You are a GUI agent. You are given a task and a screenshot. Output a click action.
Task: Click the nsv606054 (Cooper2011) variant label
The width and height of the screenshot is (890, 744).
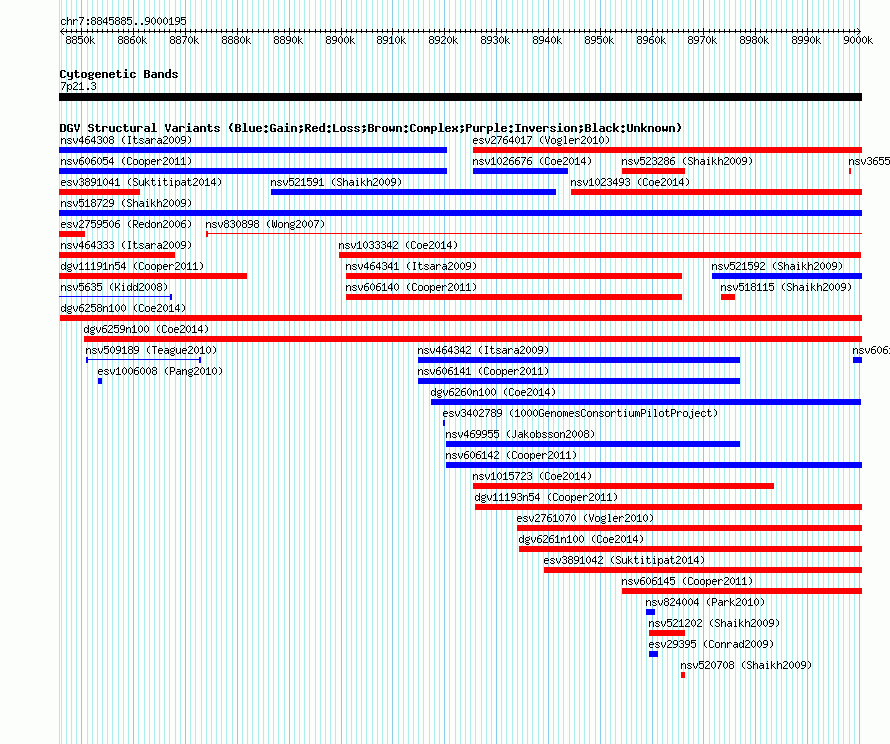[x=126, y=161]
